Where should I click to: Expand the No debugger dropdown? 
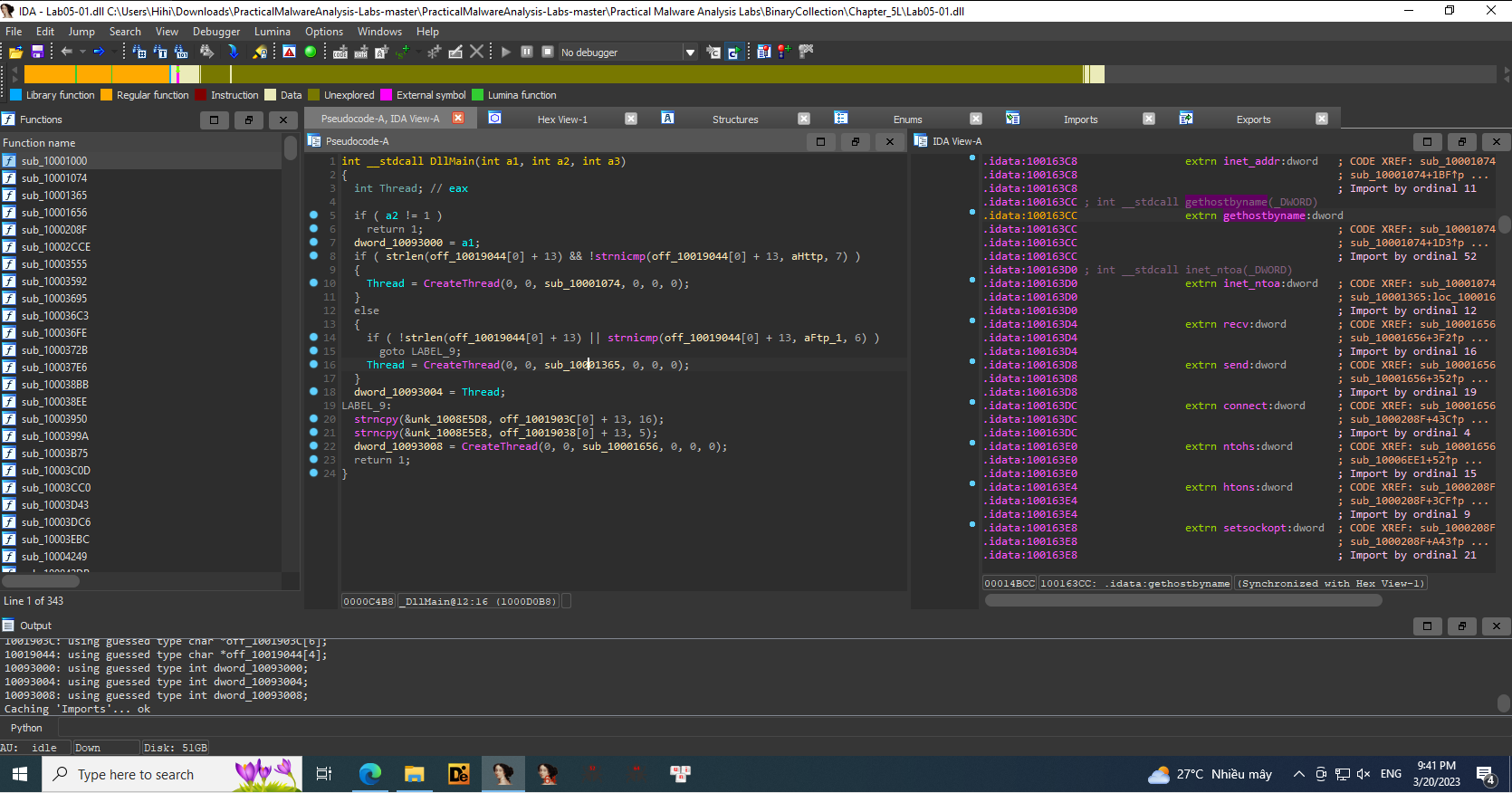click(x=690, y=53)
